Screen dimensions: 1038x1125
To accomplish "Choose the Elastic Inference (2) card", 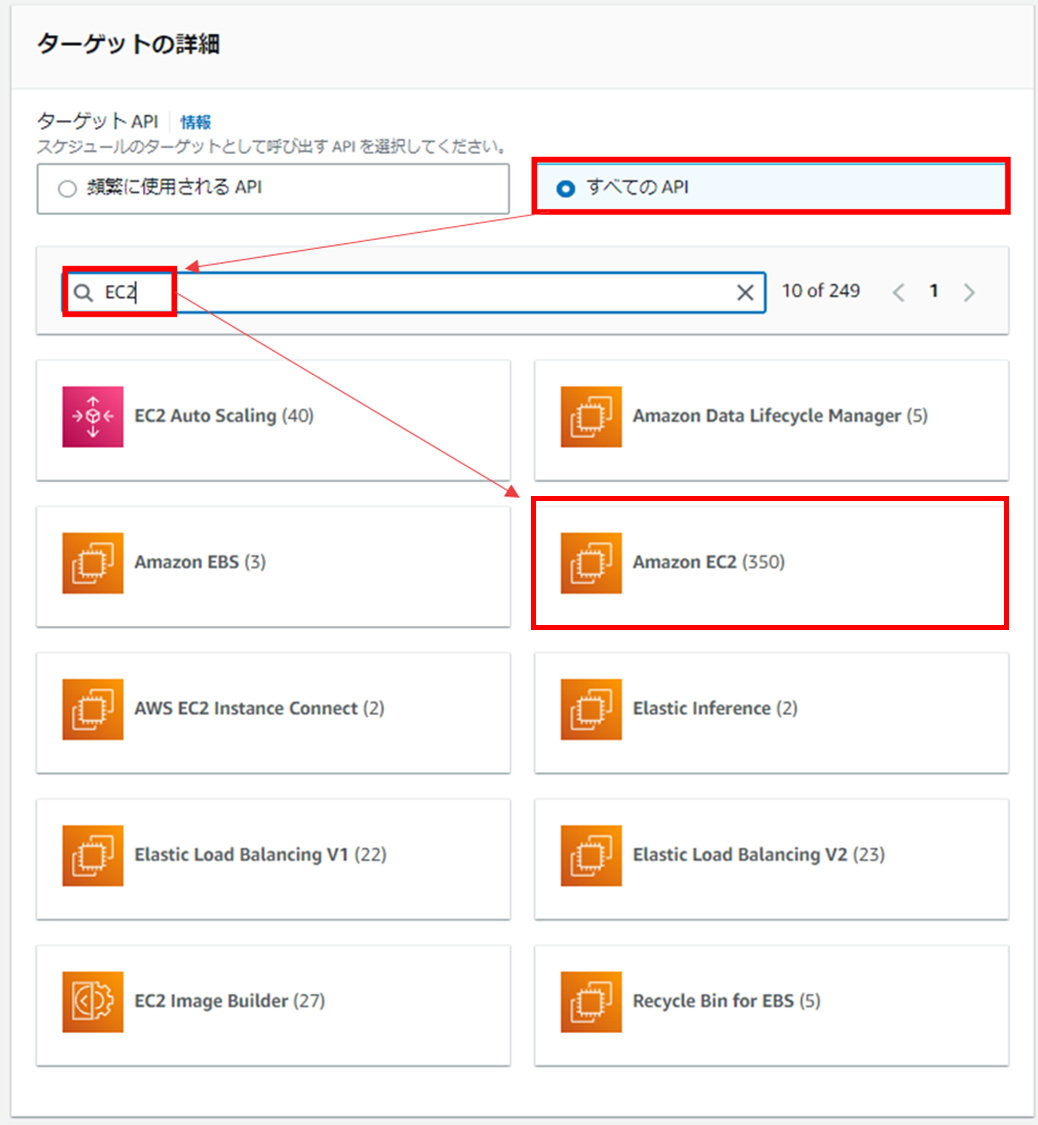I will tap(771, 713).
